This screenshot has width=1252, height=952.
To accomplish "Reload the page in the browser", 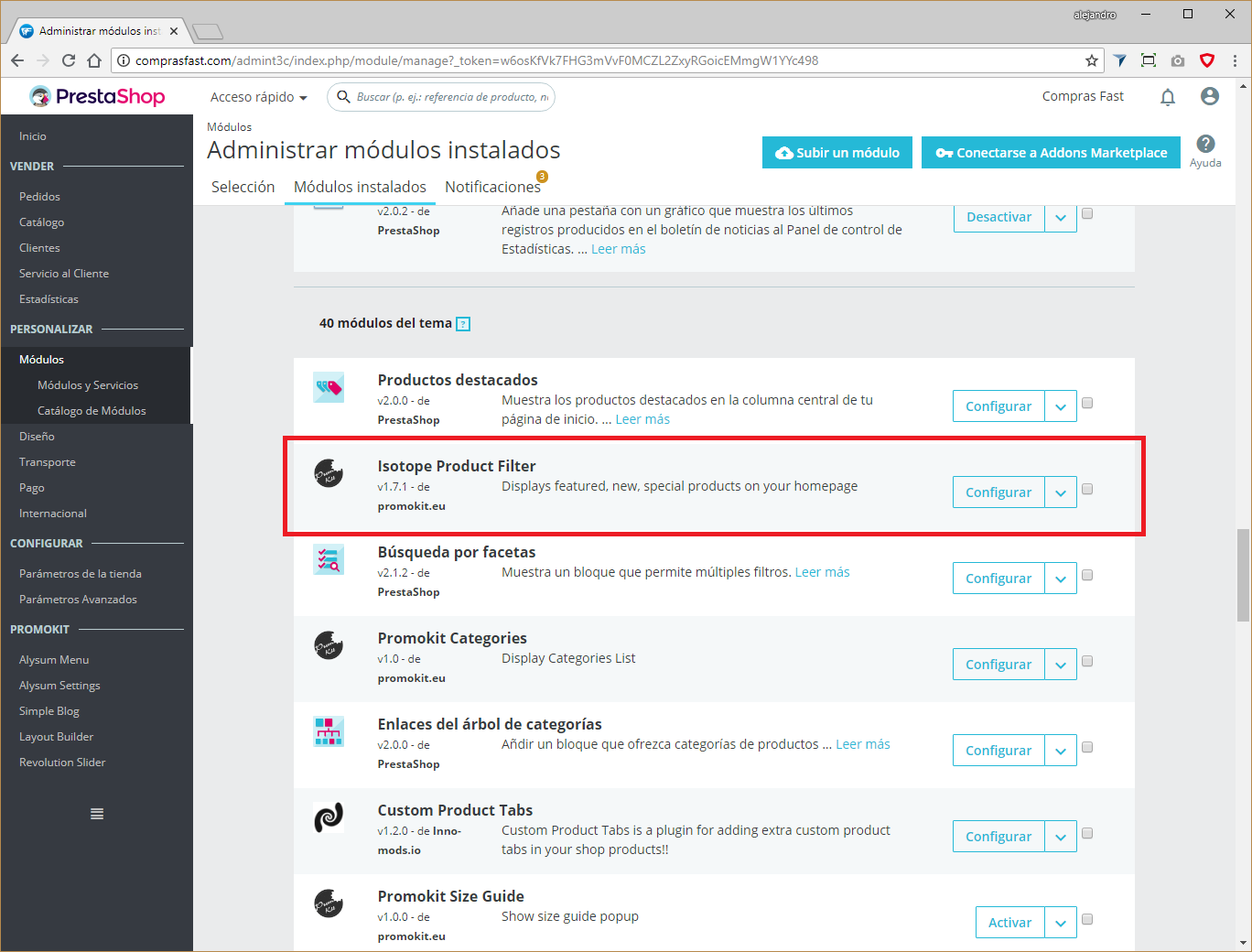I will coord(69,60).
